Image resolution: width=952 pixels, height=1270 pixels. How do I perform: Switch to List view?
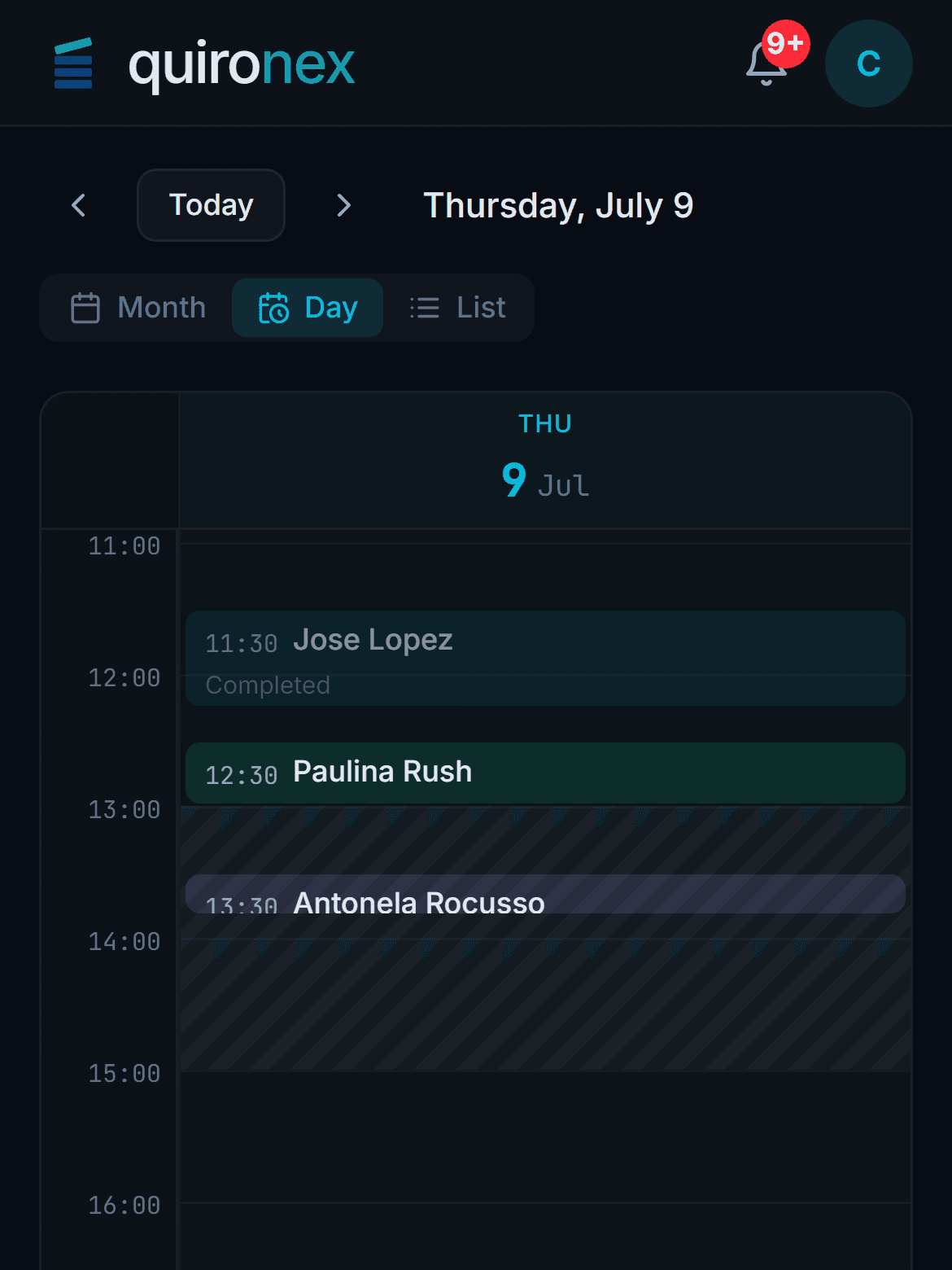[457, 308]
